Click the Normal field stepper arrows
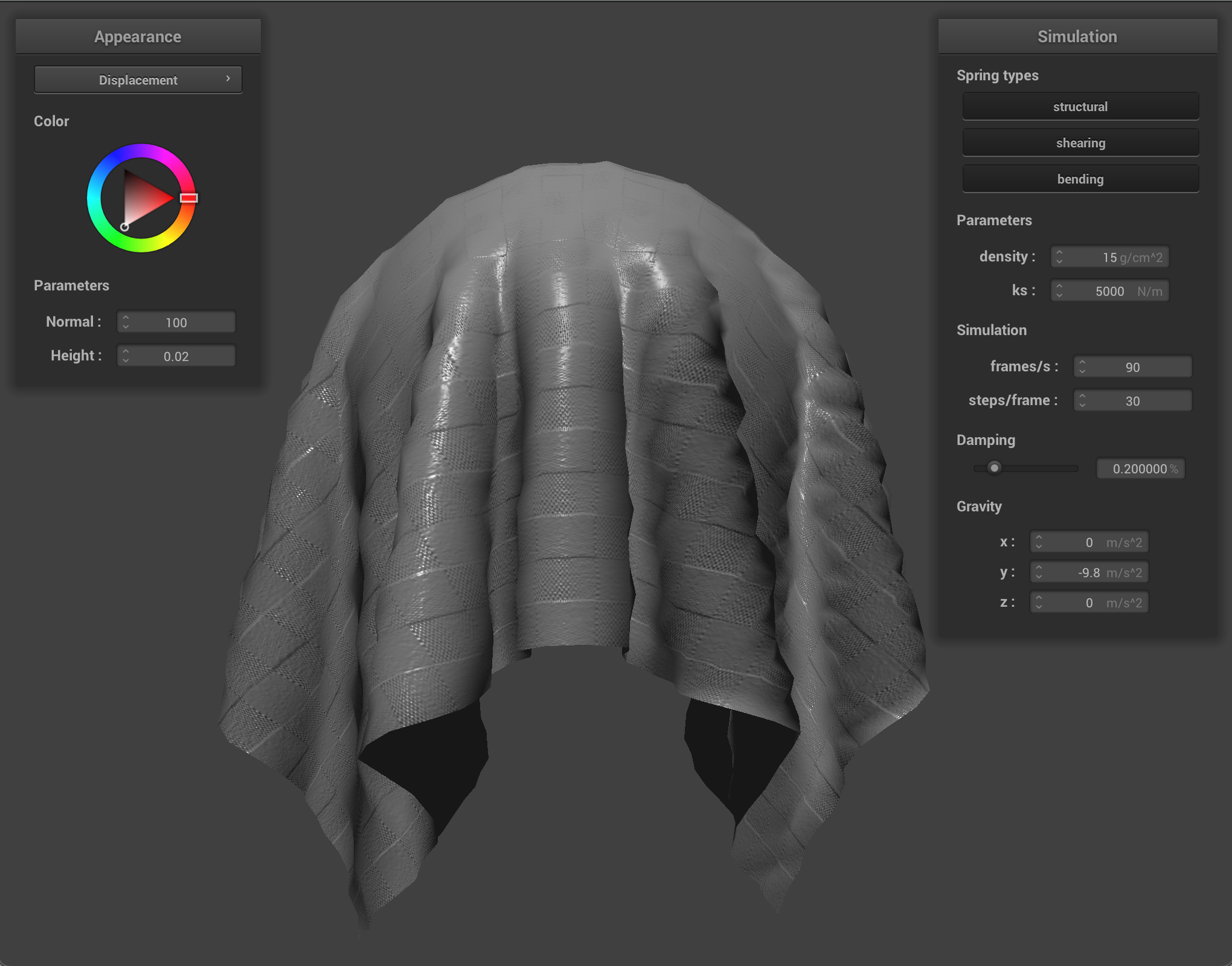The image size is (1232, 966). [x=126, y=322]
